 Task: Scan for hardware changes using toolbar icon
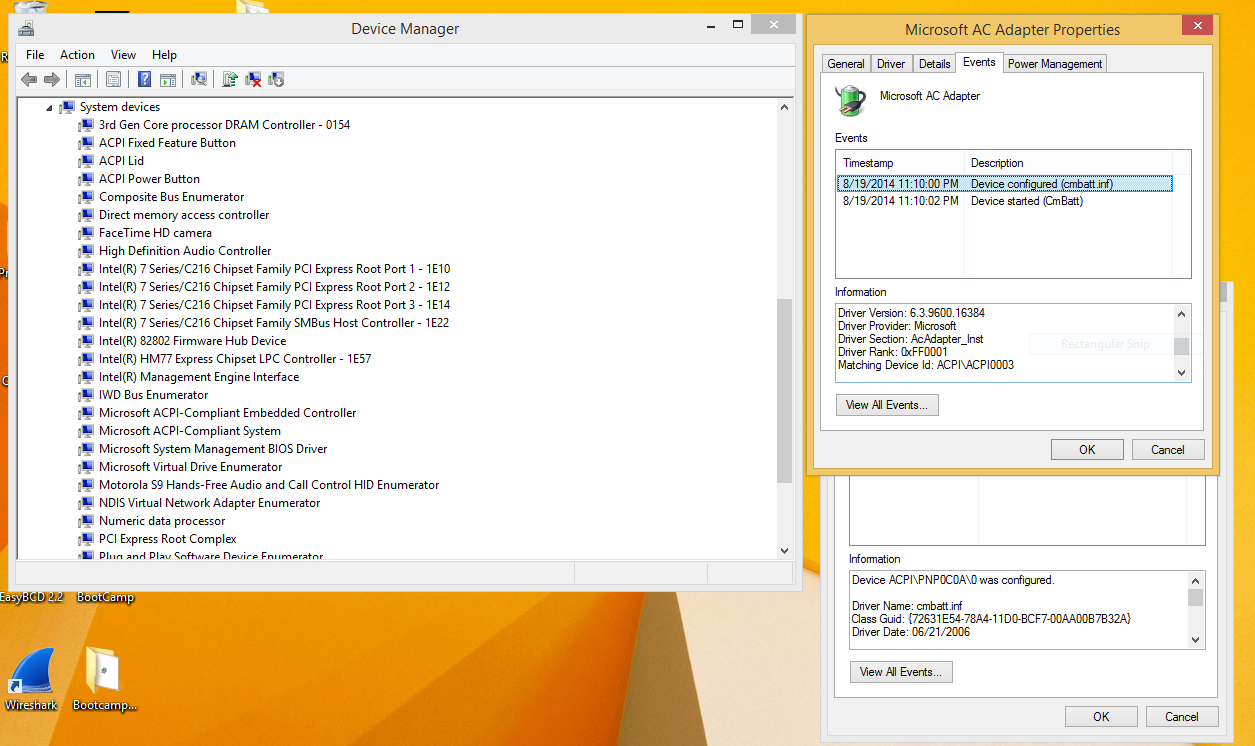pyautogui.click(x=199, y=80)
